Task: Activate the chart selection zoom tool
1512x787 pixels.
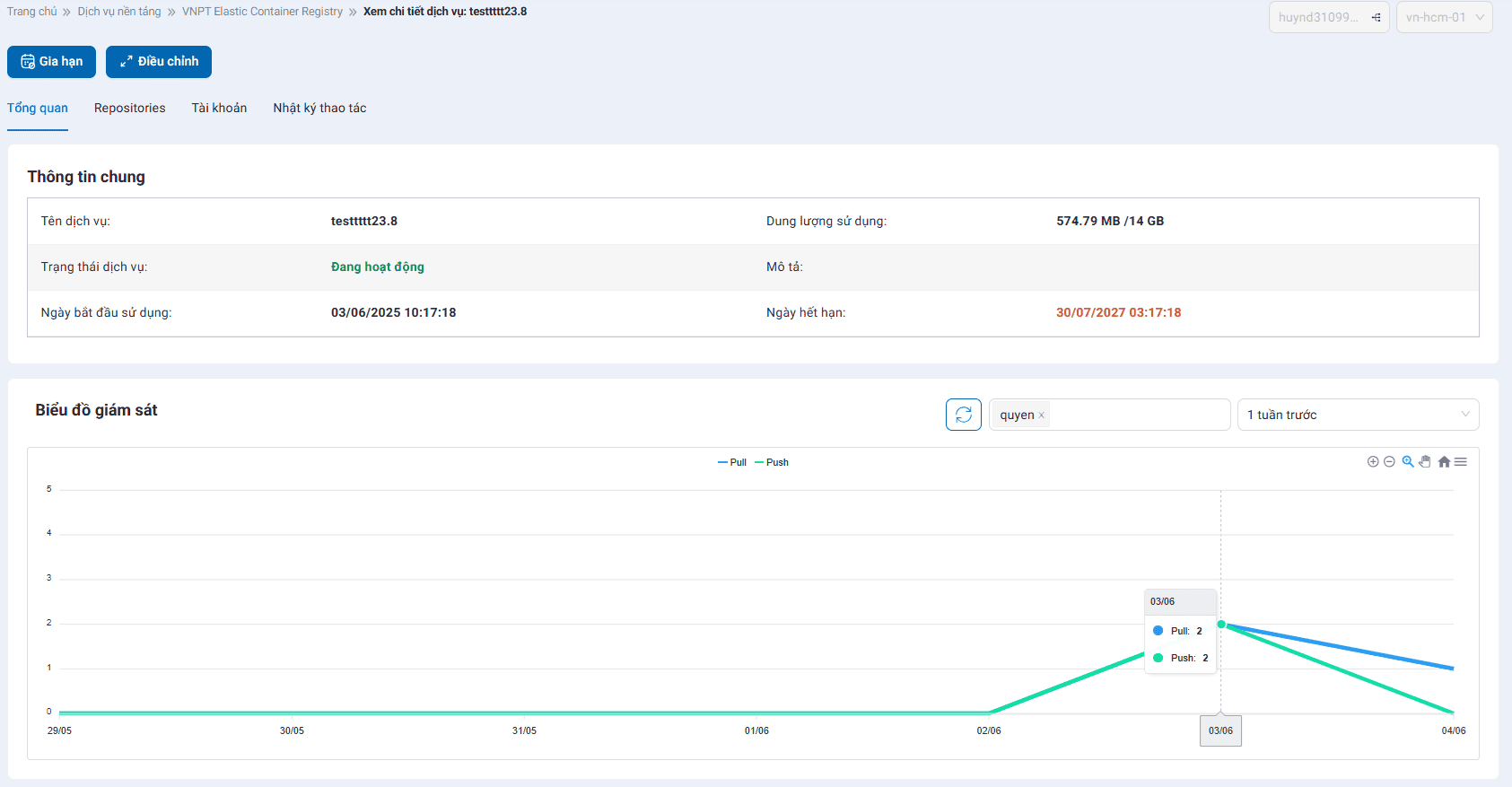Action: [x=1408, y=462]
